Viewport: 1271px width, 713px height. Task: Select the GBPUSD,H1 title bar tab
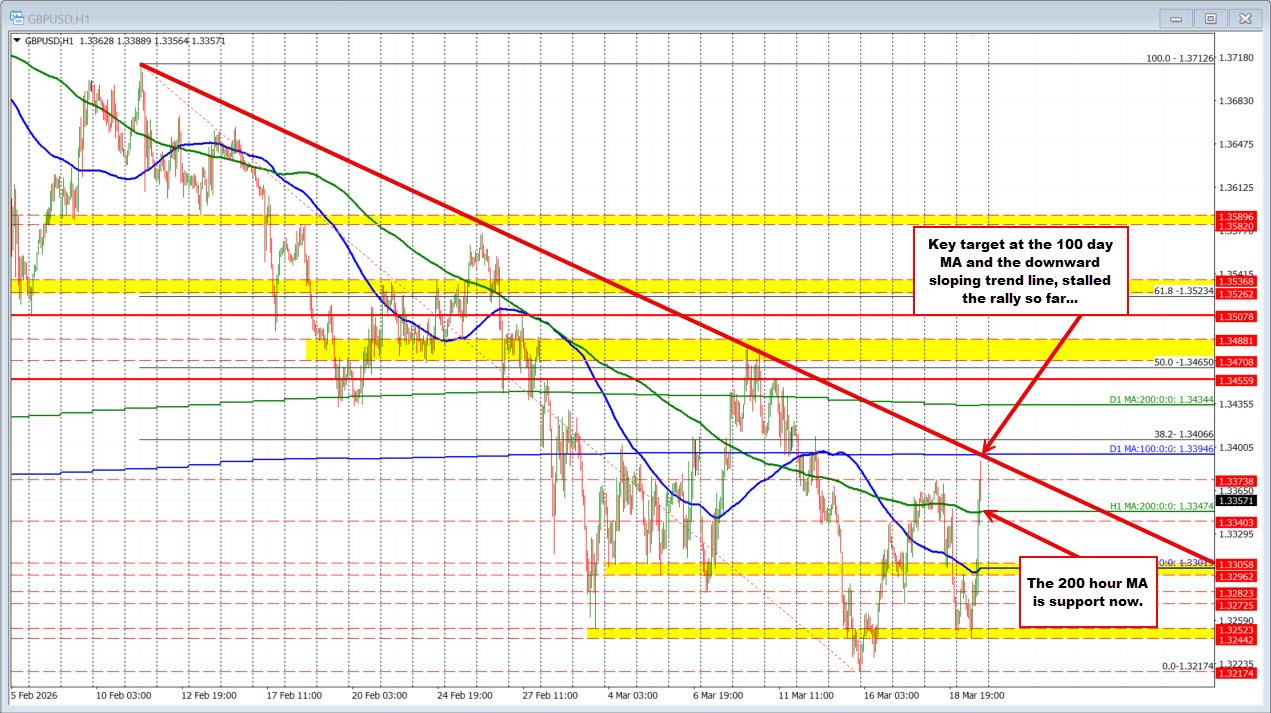point(60,18)
